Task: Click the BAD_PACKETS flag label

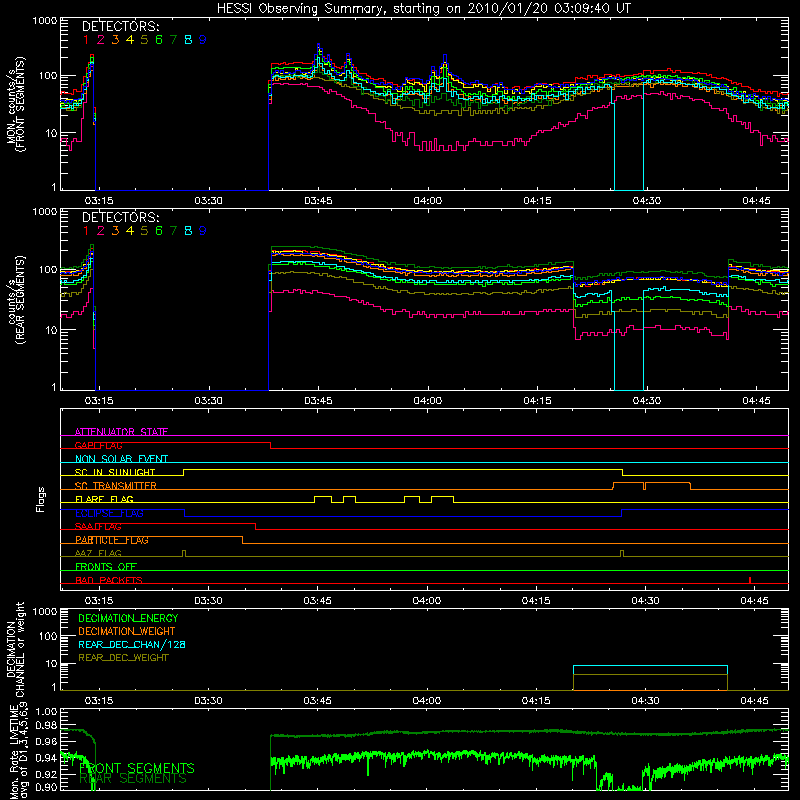Action: pos(109,580)
